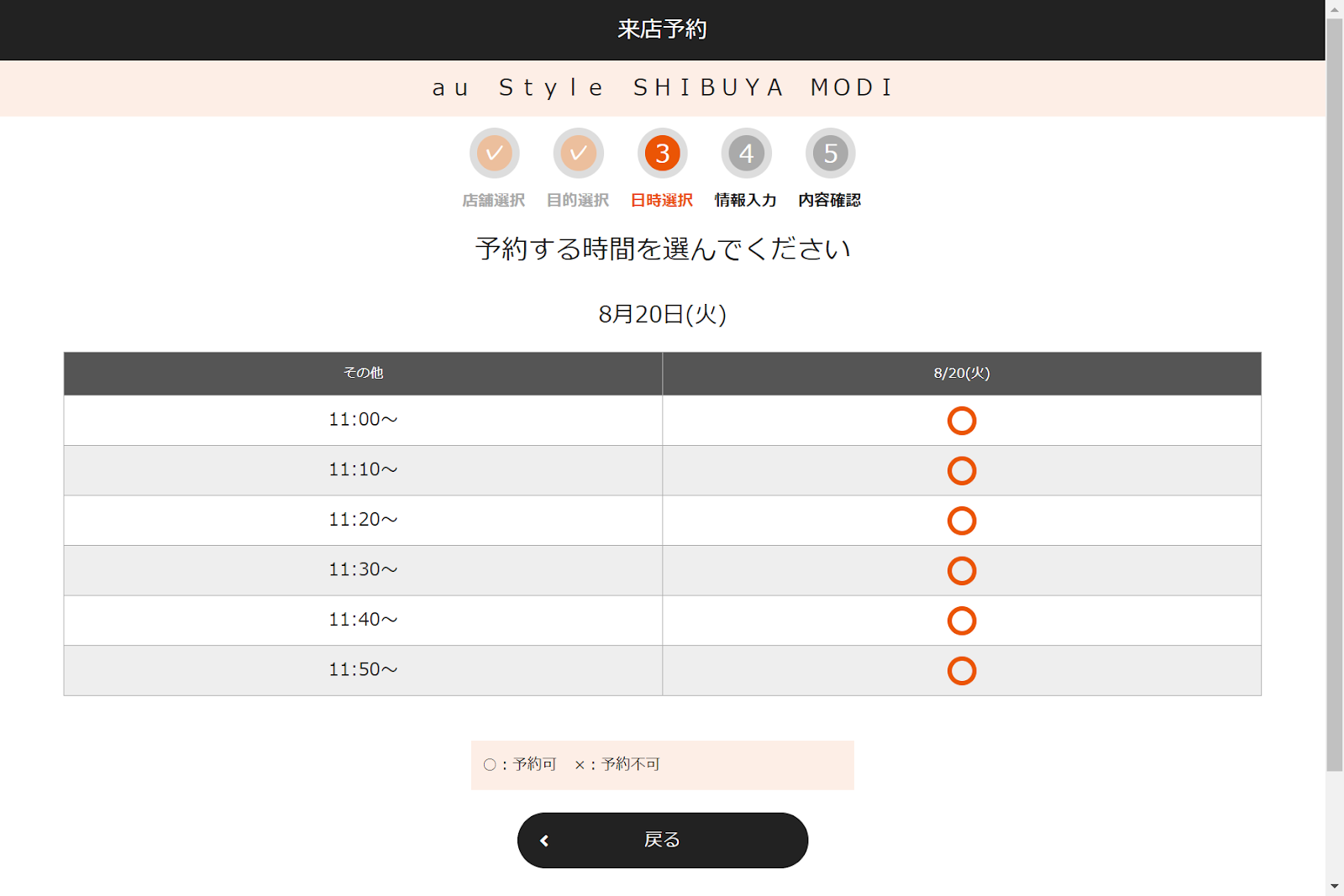Click the 11:00~ time label
Viewport: 1344px width, 896px height.
pyautogui.click(x=363, y=420)
